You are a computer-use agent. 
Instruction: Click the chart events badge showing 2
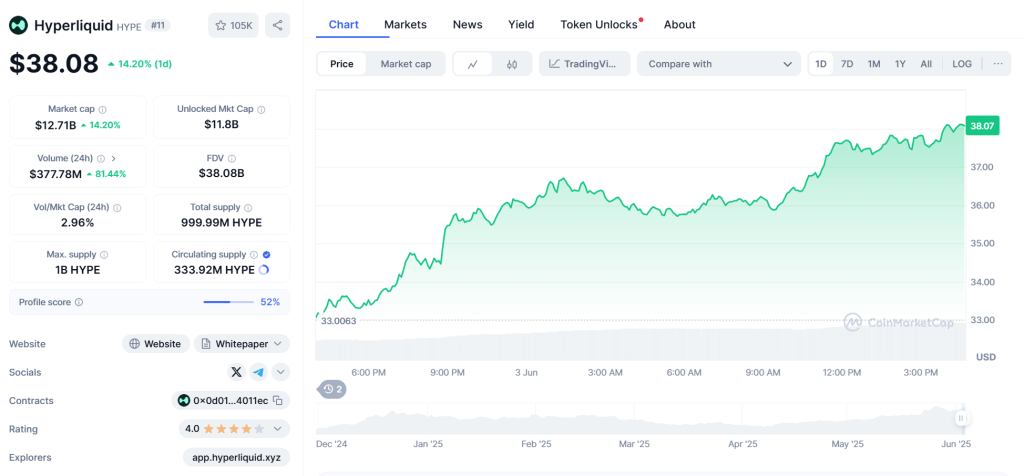332,390
